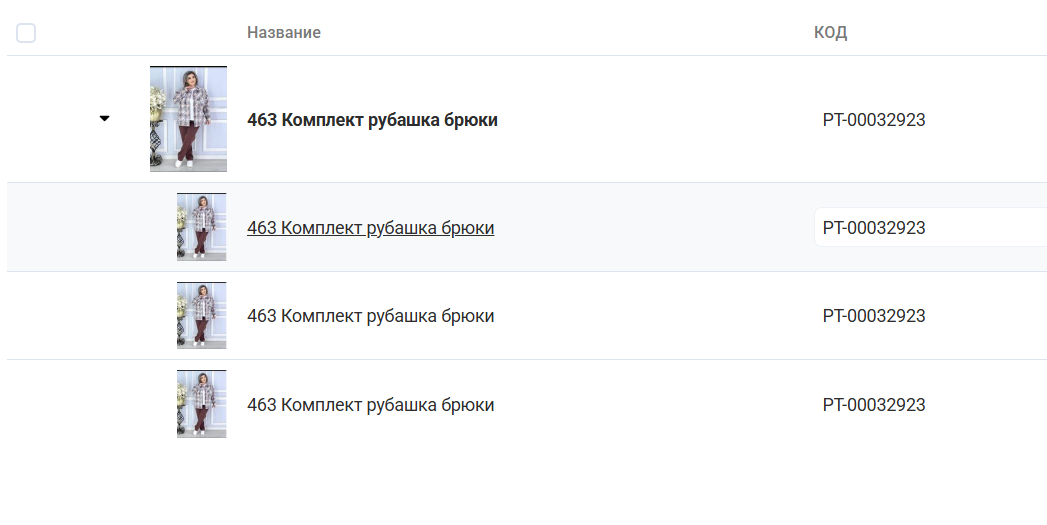Image resolution: width=1047 pixels, height=525 pixels.
Task: Open the first variant's small thumbnail
Action: [201, 227]
